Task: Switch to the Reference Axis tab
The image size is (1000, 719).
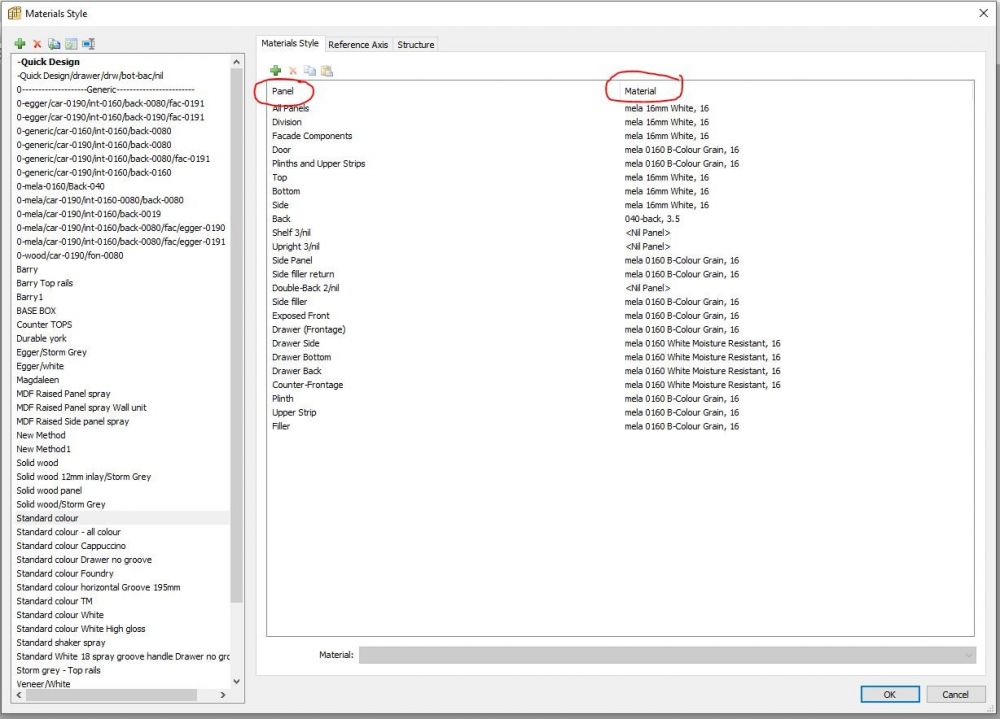Action: (358, 45)
